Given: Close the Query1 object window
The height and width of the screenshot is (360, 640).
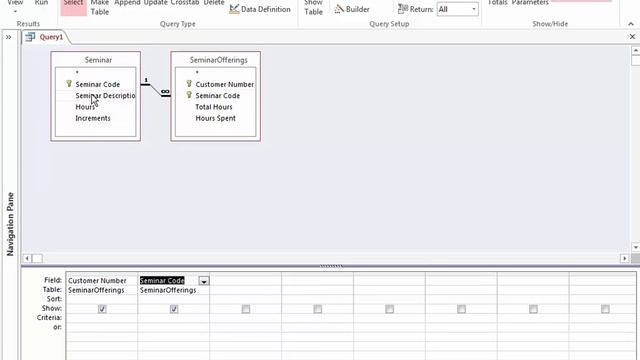Looking at the screenshot, I should (x=632, y=37).
